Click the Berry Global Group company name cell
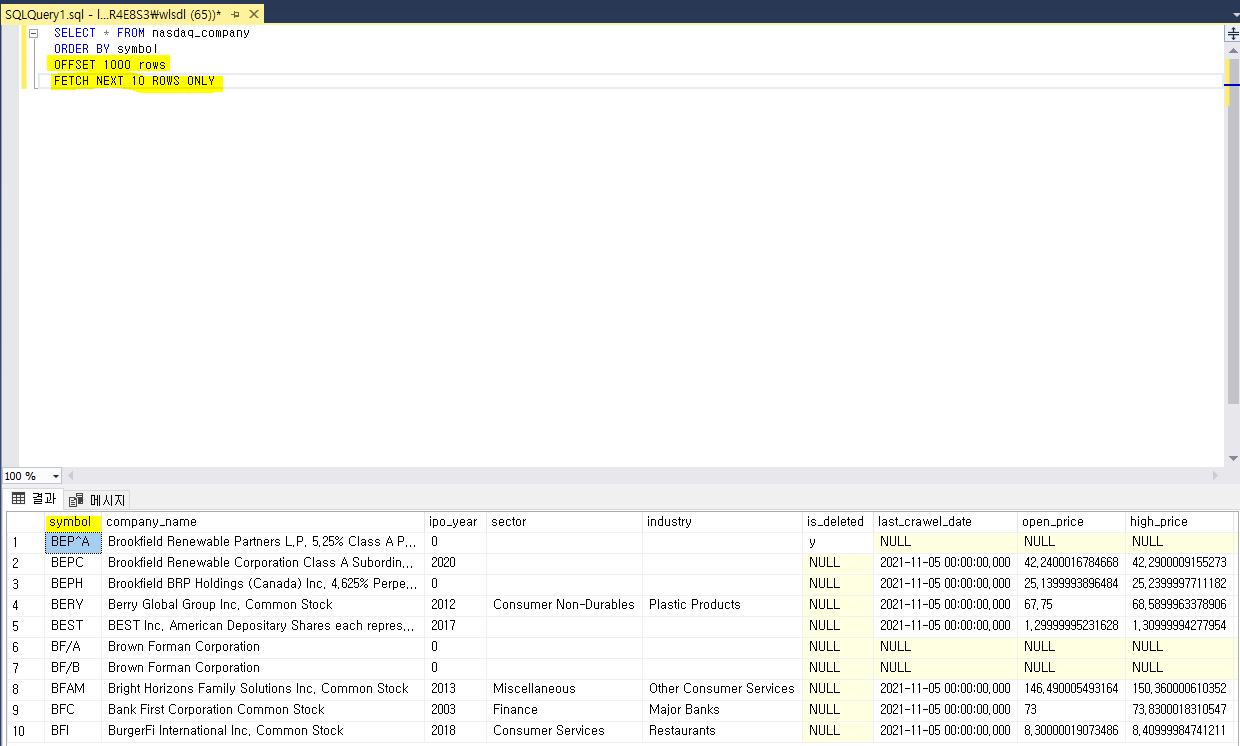The width and height of the screenshot is (1240, 746). tap(263, 605)
